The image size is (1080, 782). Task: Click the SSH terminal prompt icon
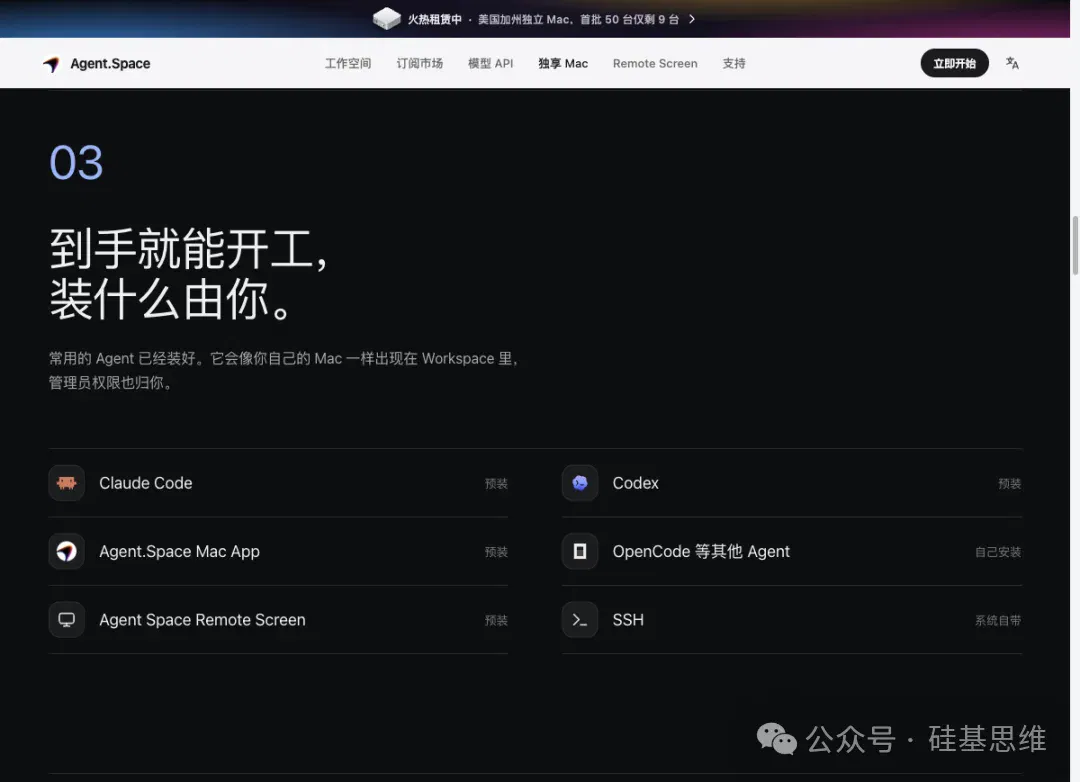click(x=580, y=619)
